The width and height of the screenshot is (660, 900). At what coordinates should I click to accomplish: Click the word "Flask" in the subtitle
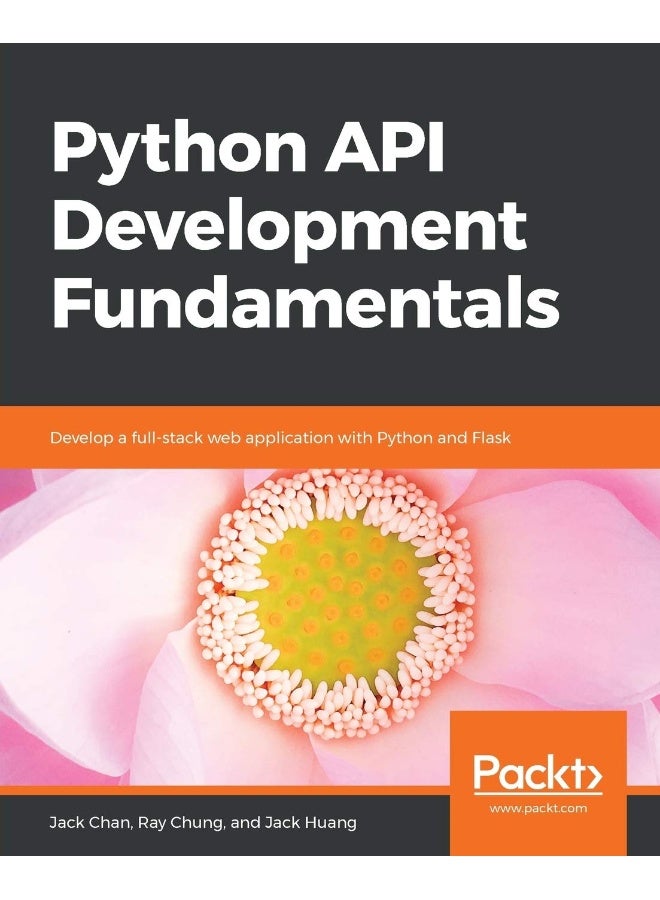491,438
